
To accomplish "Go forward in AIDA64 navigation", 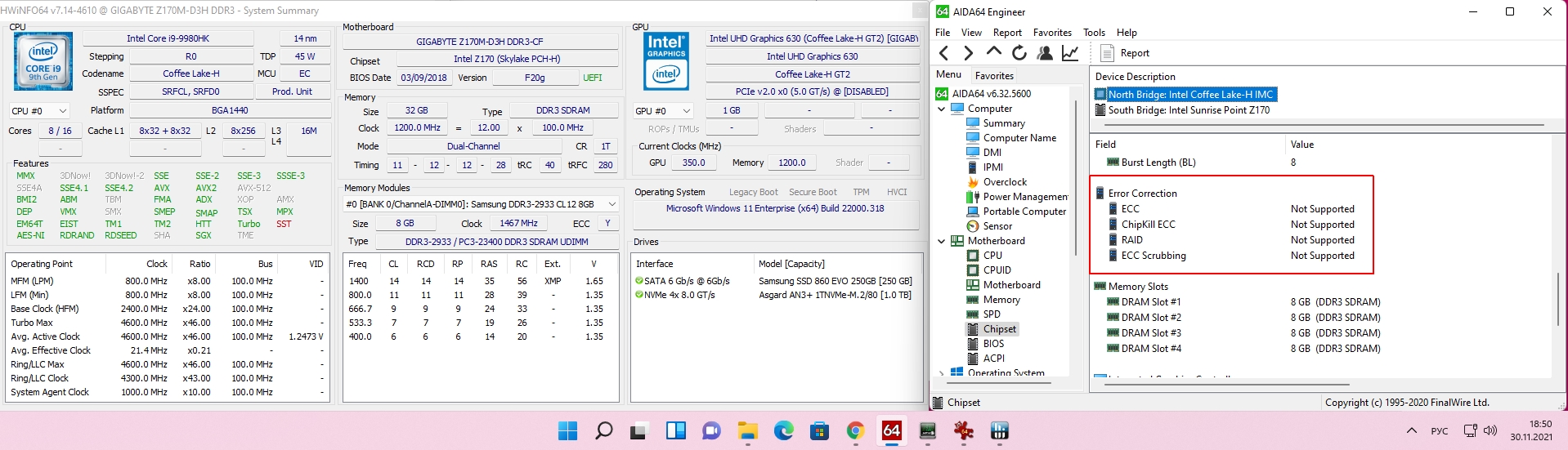I will pyautogui.click(x=969, y=53).
